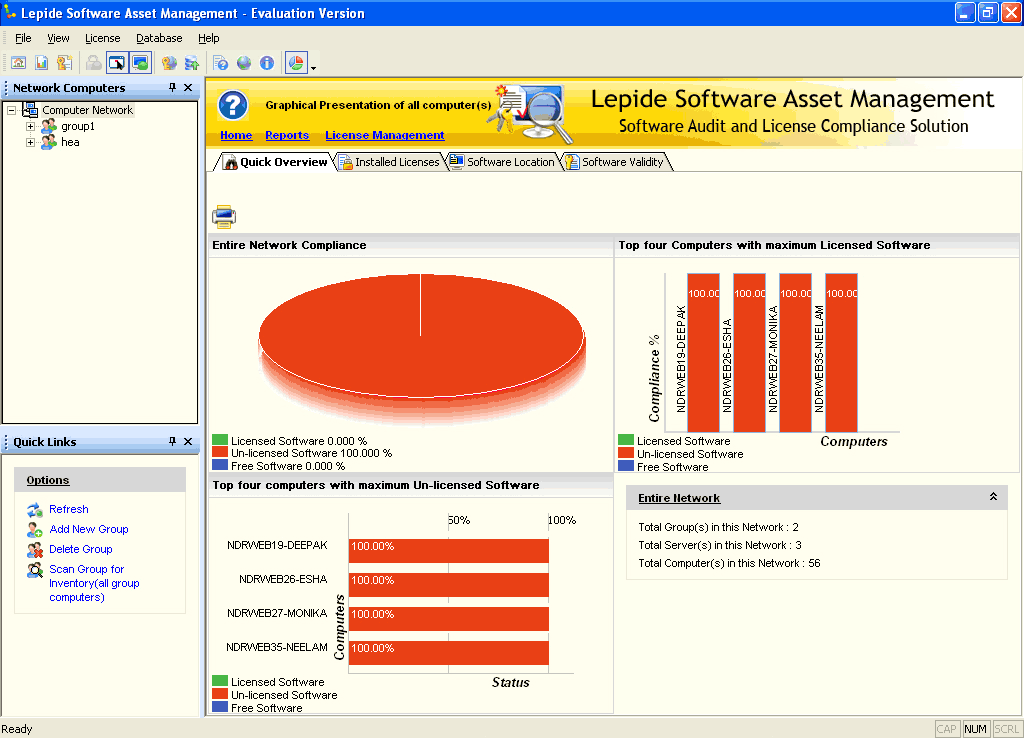The height and width of the screenshot is (738, 1024).
Task: Click the help document toolbar icon
Action: coord(221,63)
